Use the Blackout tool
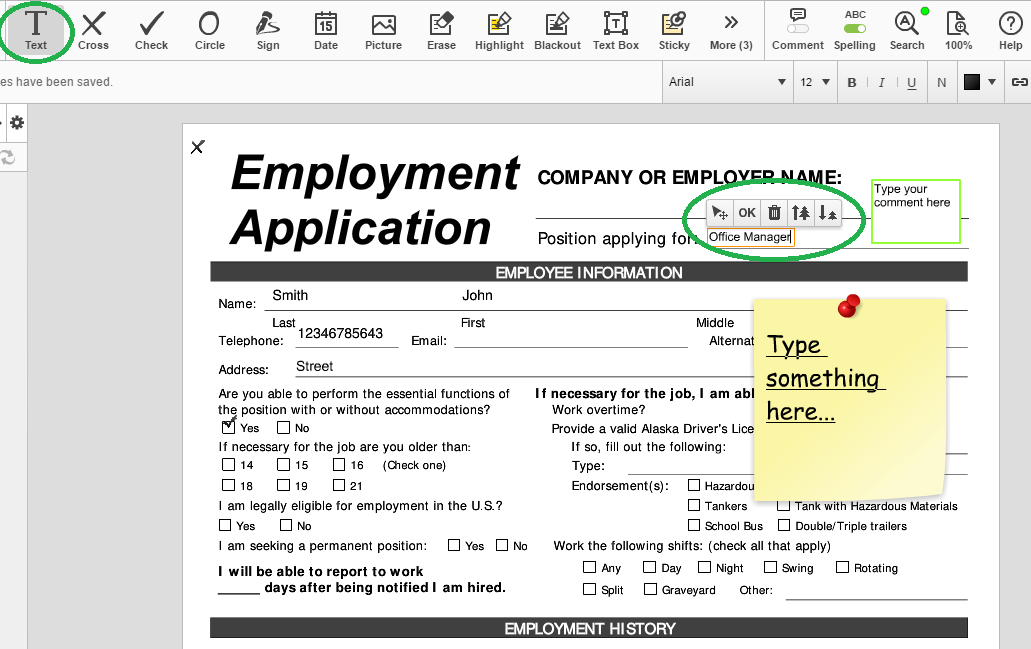Viewport: 1031px width, 649px height. tap(558, 30)
